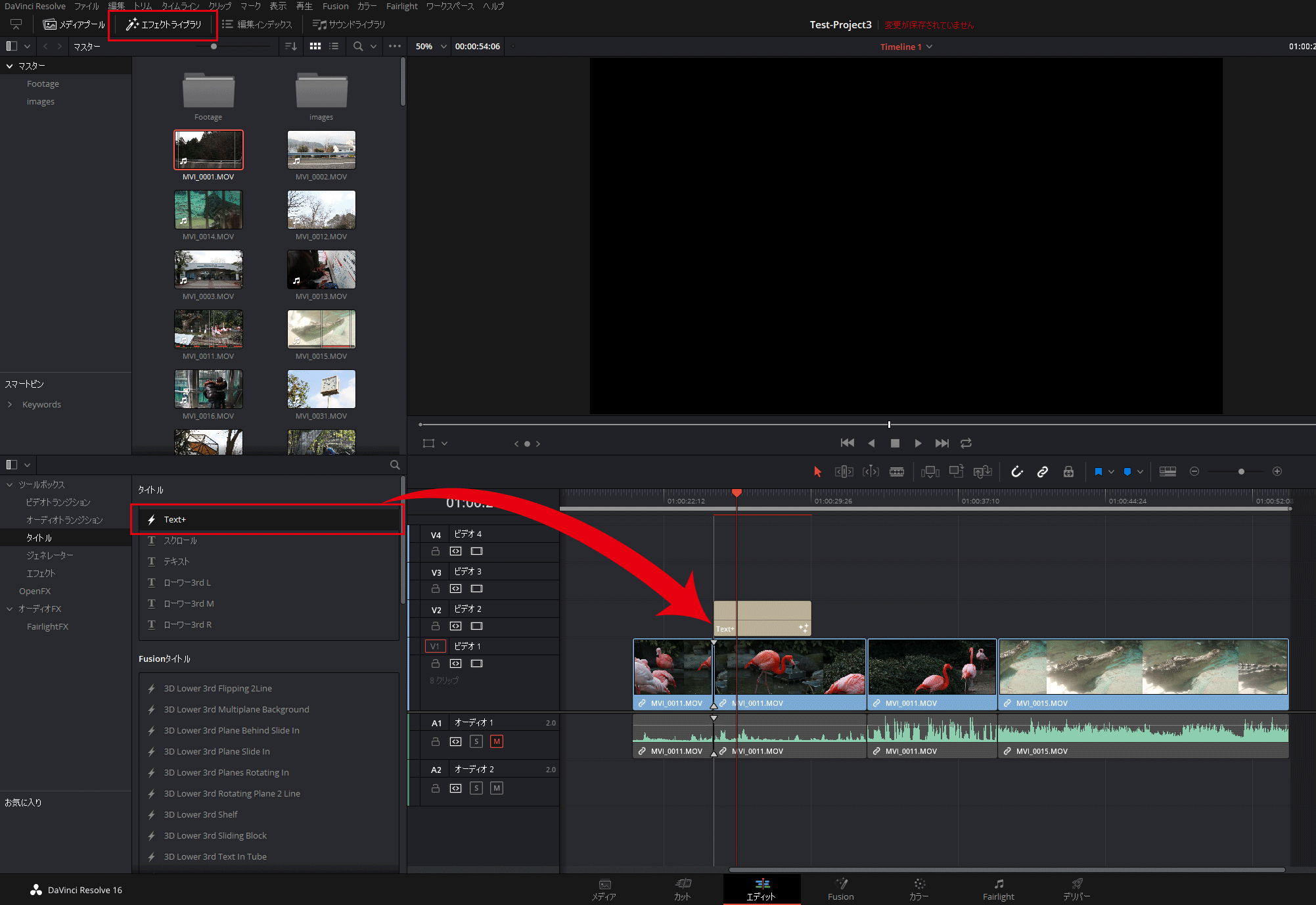
Task: Open the media pool search icon
Action: click(x=358, y=47)
